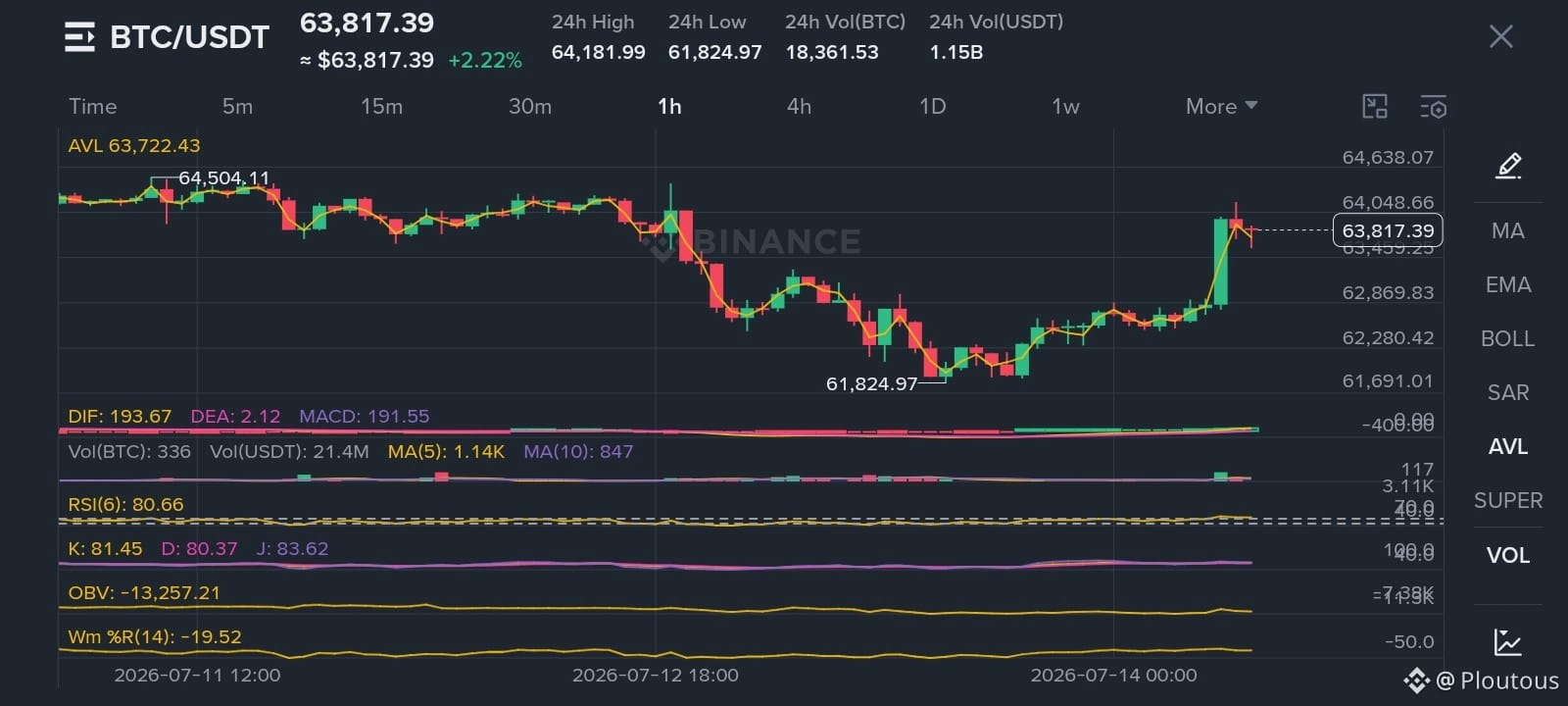Click the MACD: 191.55 value
1568x706 pixels.
pos(364,417)
